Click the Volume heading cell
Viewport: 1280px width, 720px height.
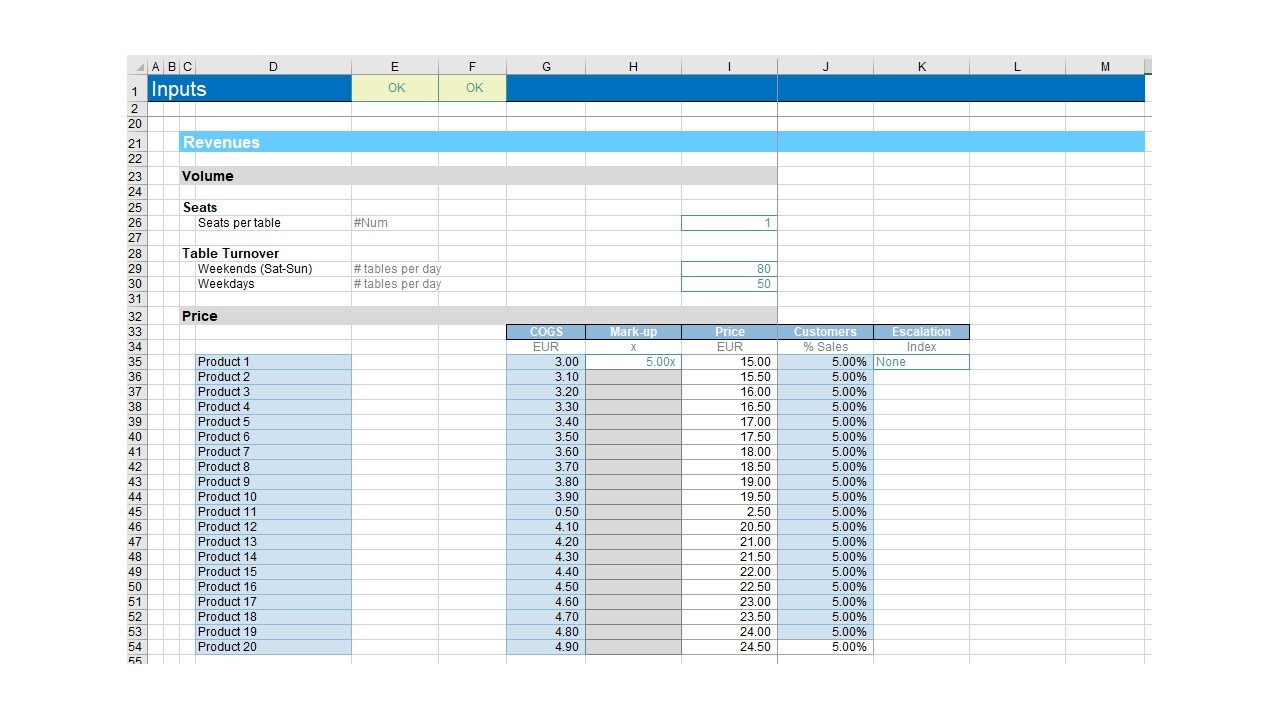click(x=478, y=176)
